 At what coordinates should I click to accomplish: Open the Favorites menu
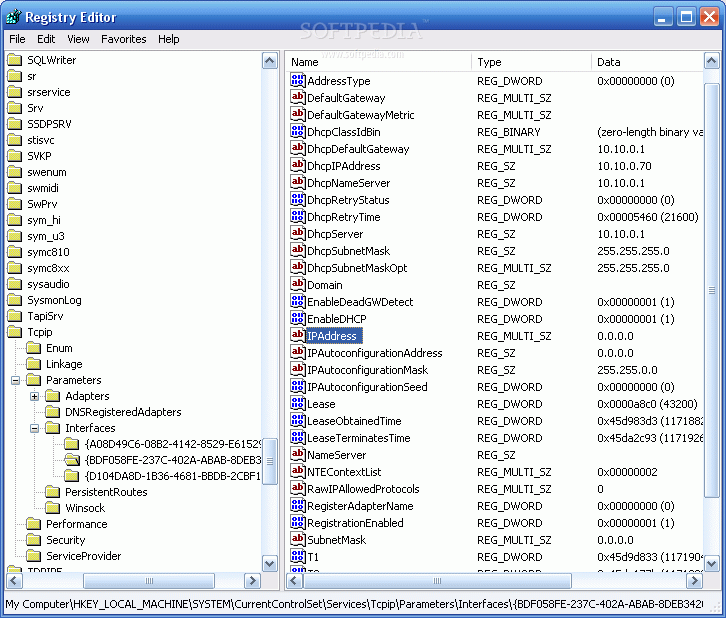click(123, 39)
